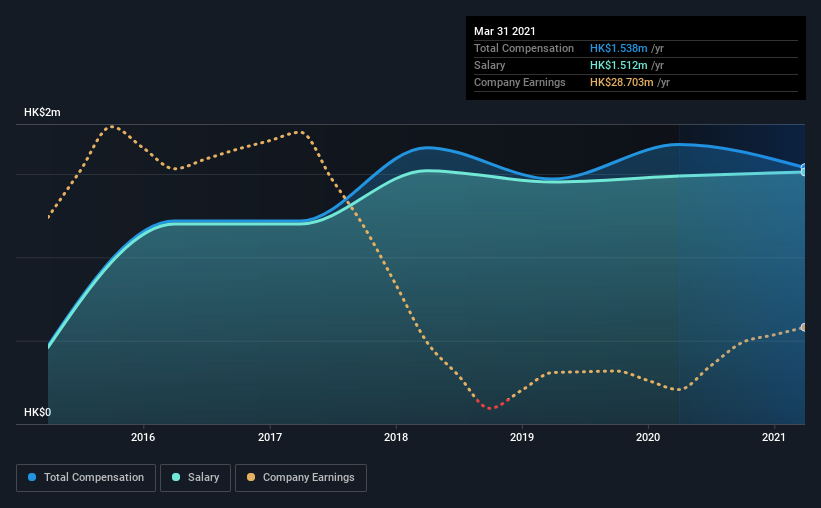This screenshot has width=821, height=508.
Task: Click the red negative earnings dip segment
Action: point(491,405)
